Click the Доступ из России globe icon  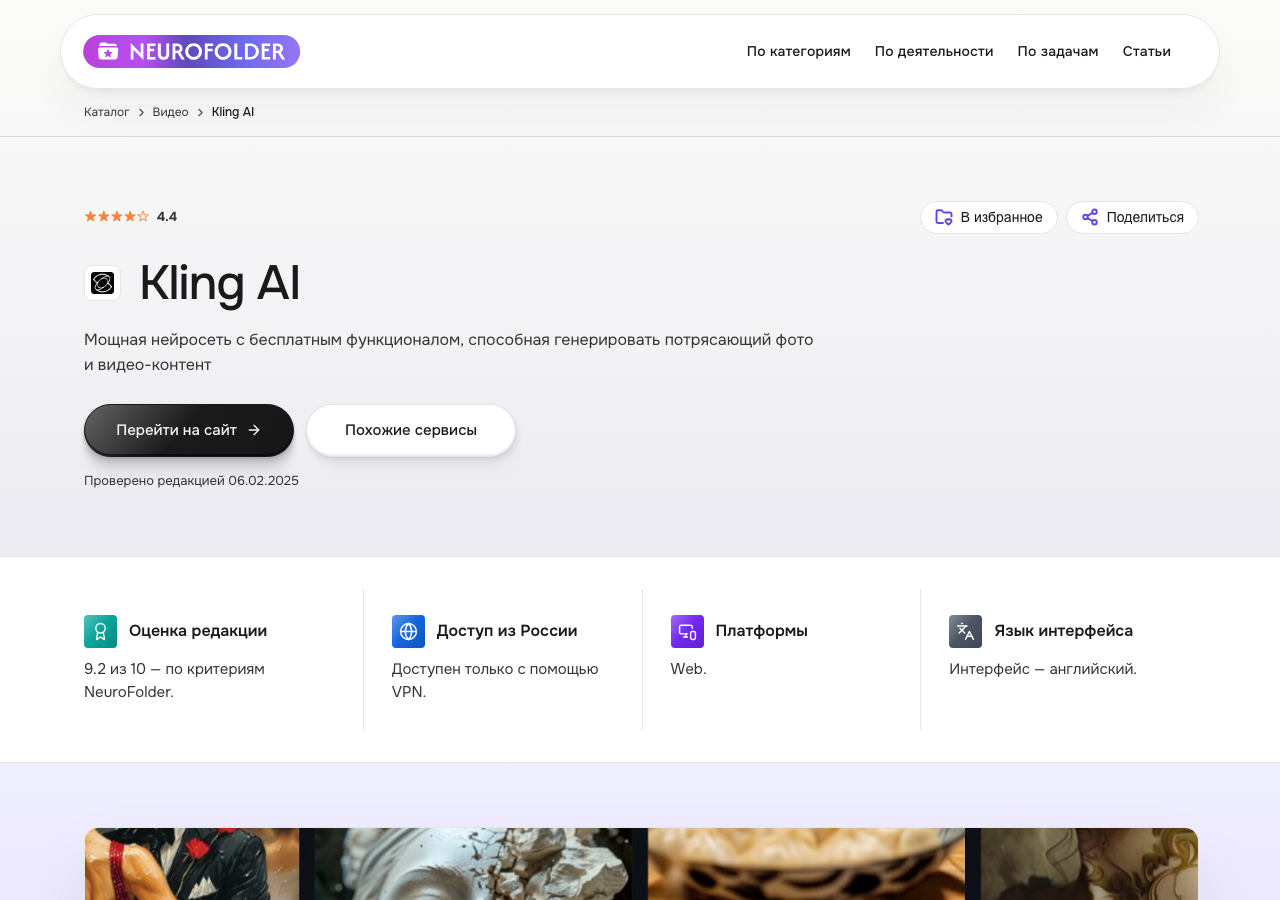[408, 631]
